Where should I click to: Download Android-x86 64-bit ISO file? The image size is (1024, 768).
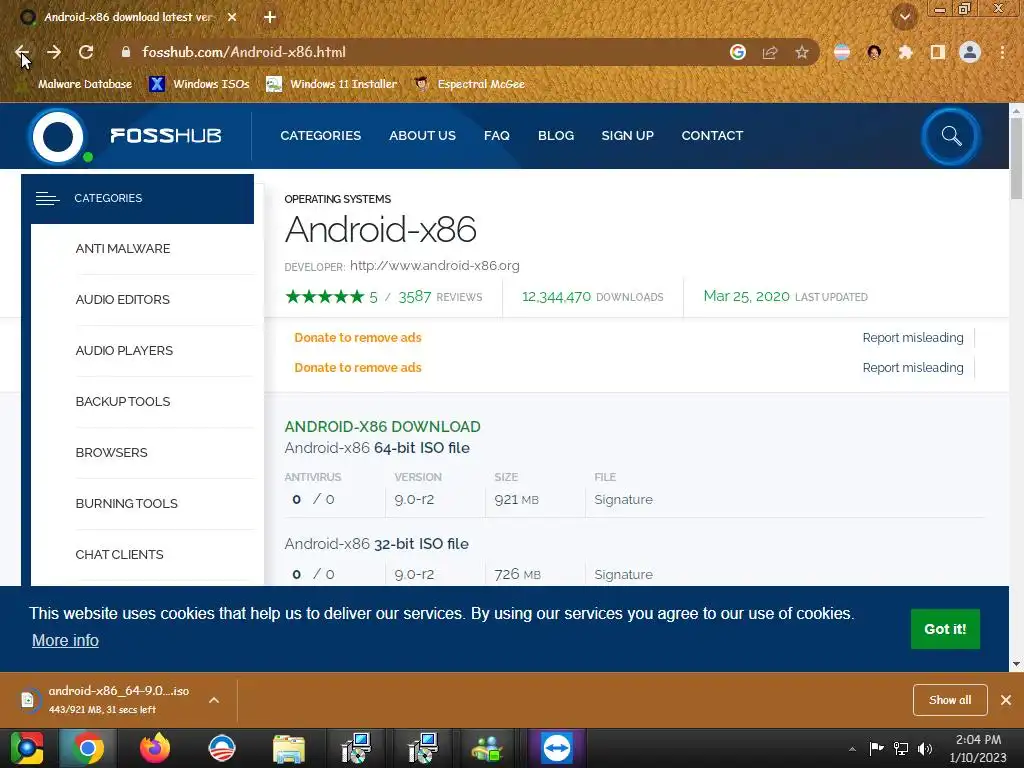(377, 448)
